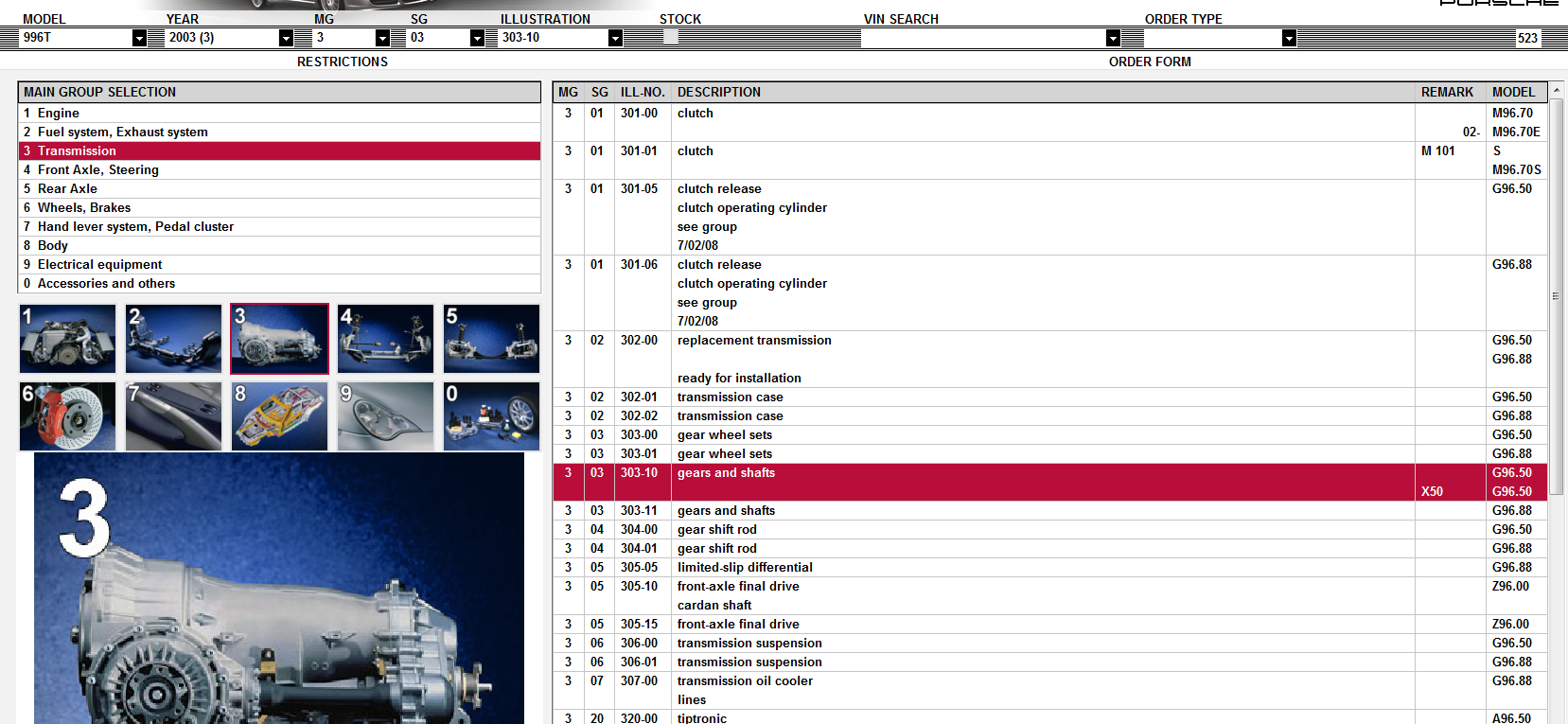Select row 302-00 replacement transmission
Viewport: 1568px width, 724px height.
point(1050,360)
